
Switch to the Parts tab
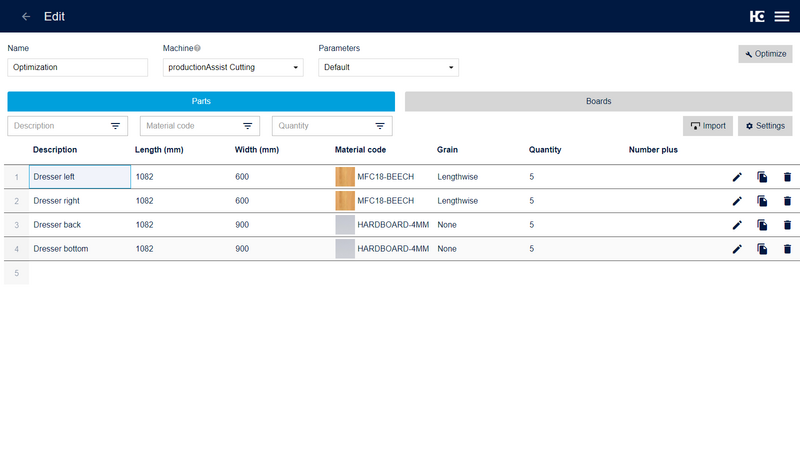click(x=201, y=102)
